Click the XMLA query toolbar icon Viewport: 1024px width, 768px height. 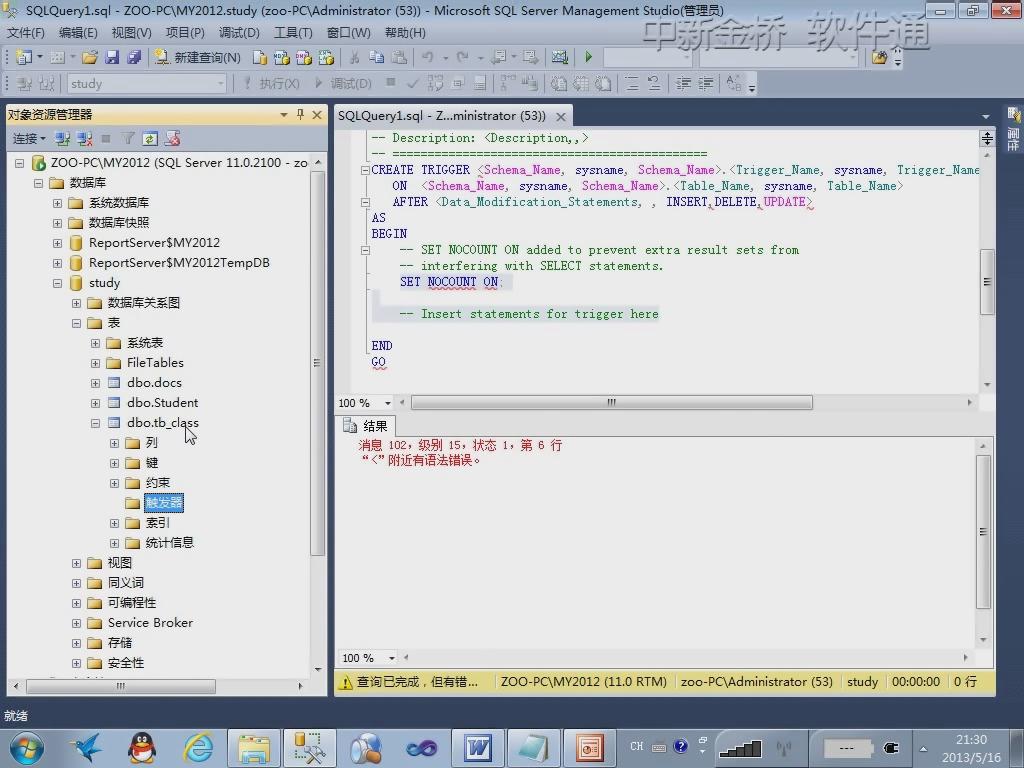pos(326,57)
